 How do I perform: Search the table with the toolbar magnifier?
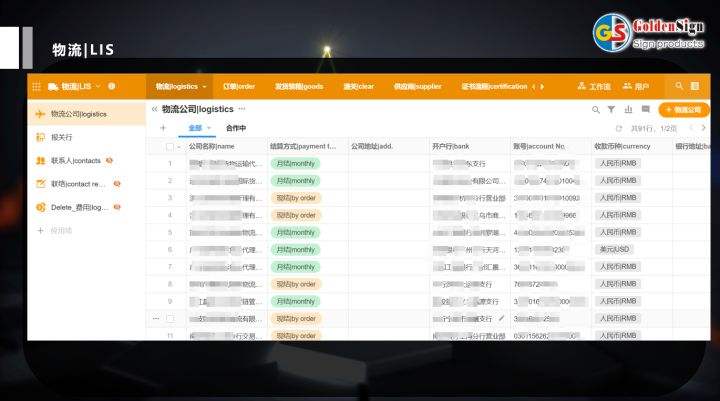pyautogui.click(x=596, y=109)
